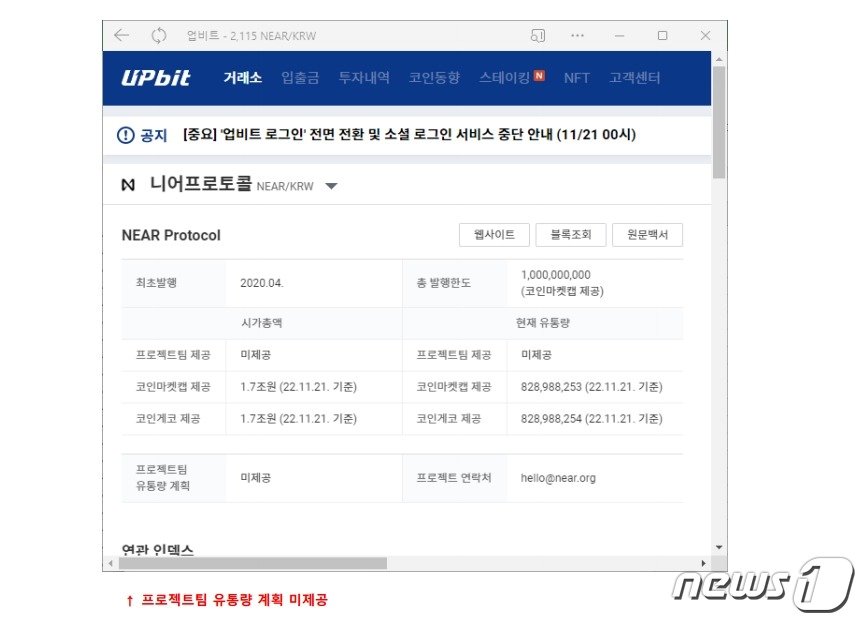The height and width of the screenshot is (624, 864).
Task: Close the browser window
Action: [705, 35]
